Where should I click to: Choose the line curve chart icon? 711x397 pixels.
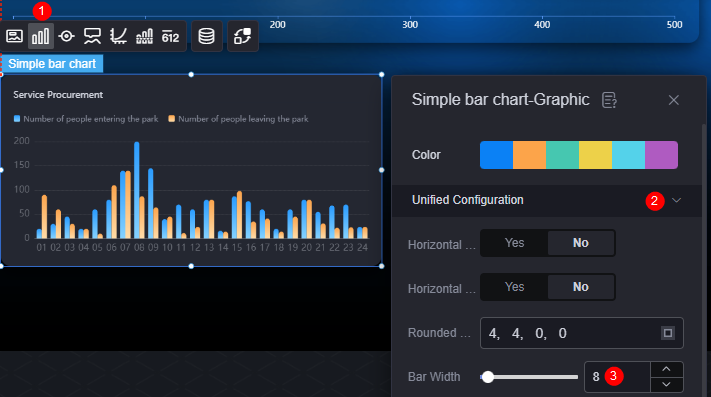[x=118, y=36]
